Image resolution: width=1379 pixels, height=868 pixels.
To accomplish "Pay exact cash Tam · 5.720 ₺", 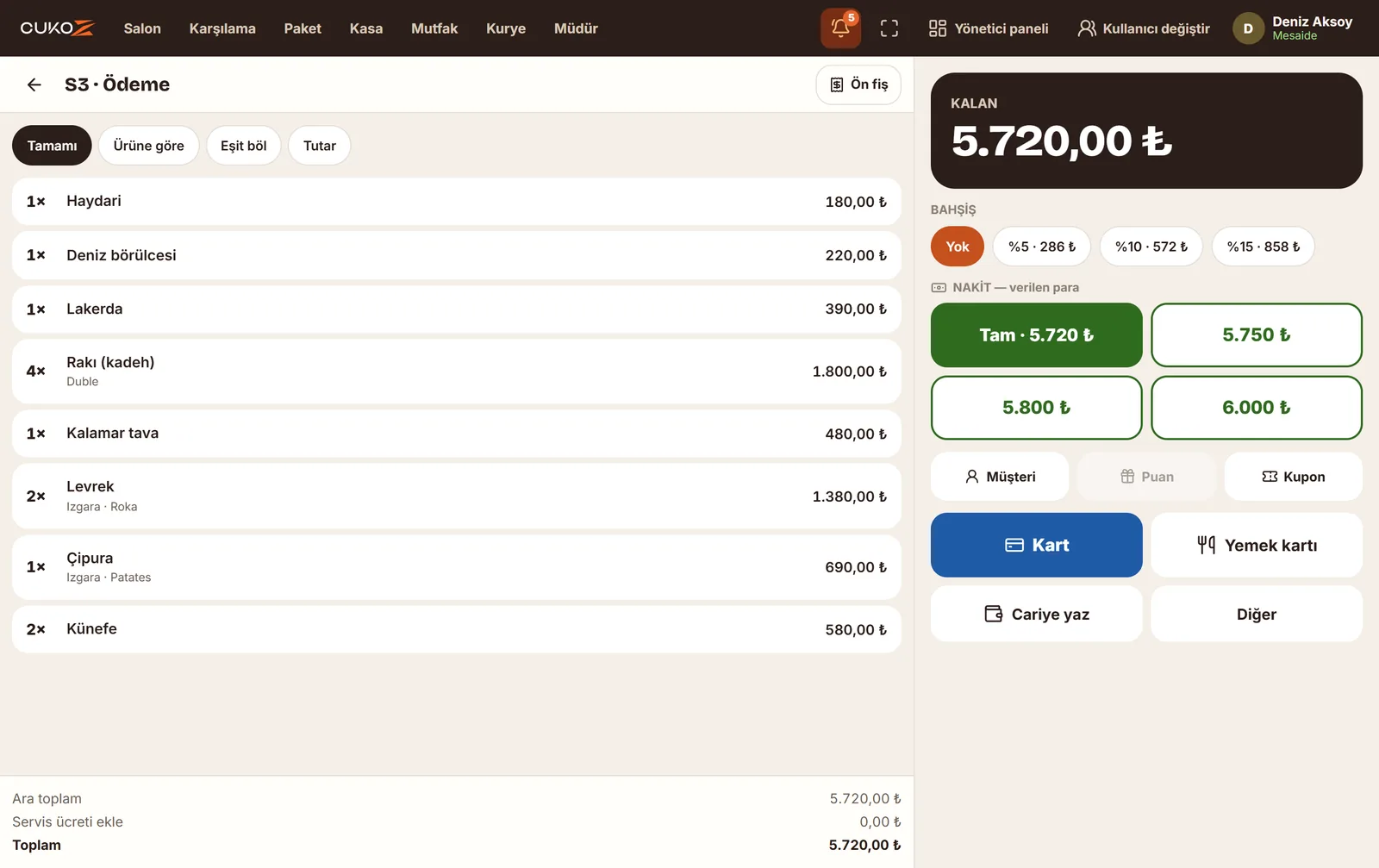I will [1037, 335].
